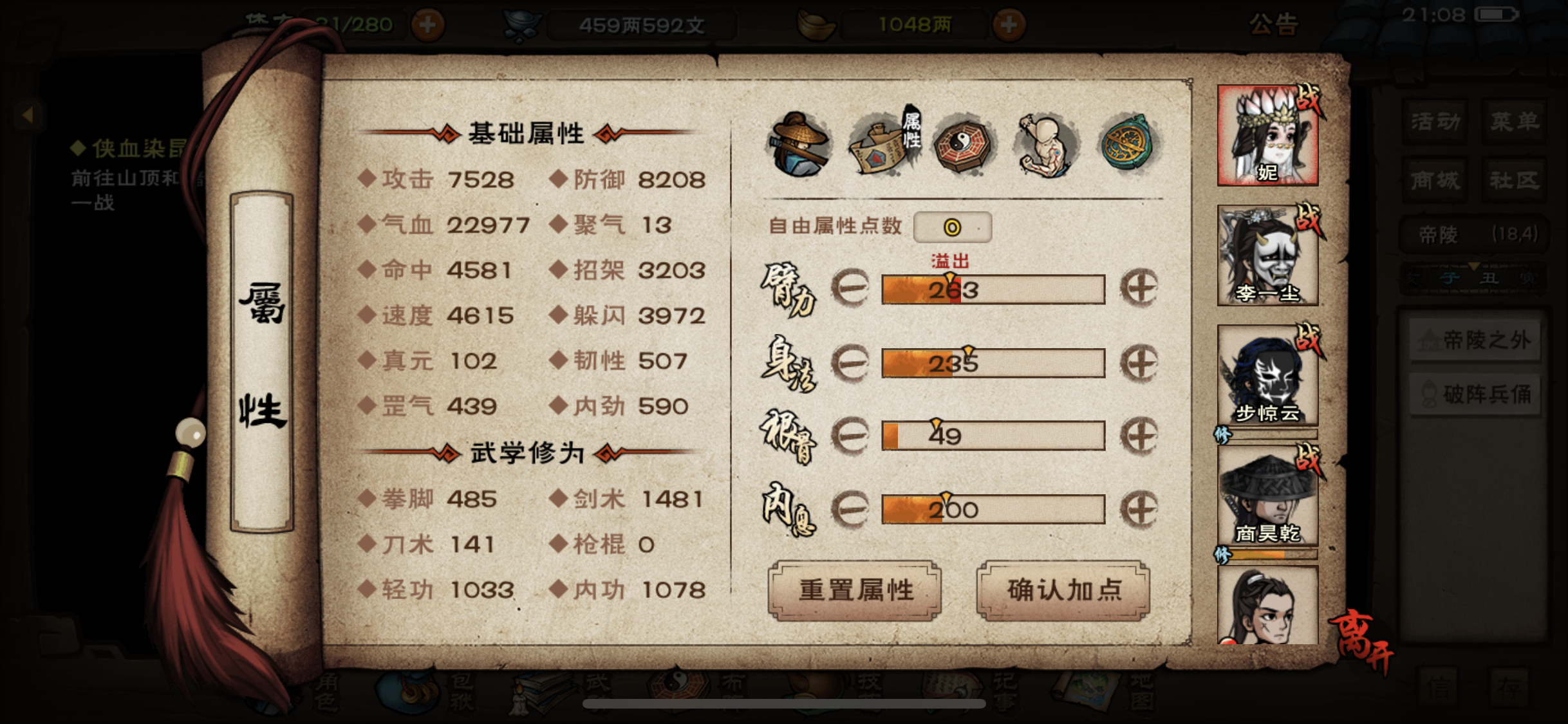
Task: Choose the 商昊乾 character portrait
Action: click(1268, 496)
